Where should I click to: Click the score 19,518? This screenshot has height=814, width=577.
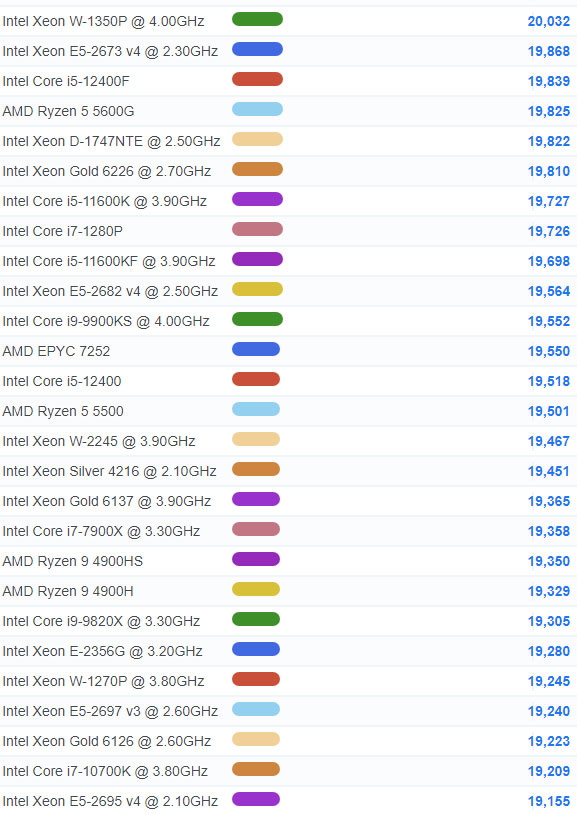click(x=549, y=382)
